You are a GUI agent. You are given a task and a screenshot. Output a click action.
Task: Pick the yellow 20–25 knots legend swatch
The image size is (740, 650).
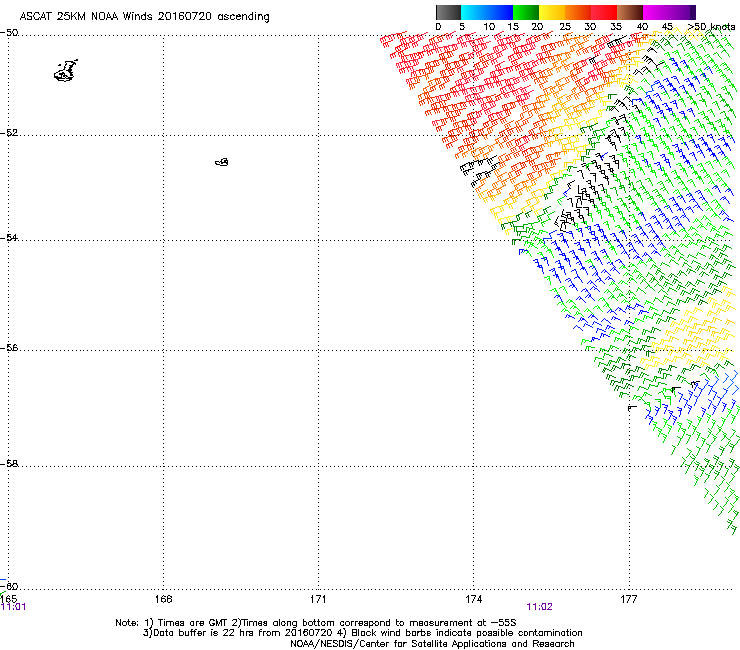[552, 12]
